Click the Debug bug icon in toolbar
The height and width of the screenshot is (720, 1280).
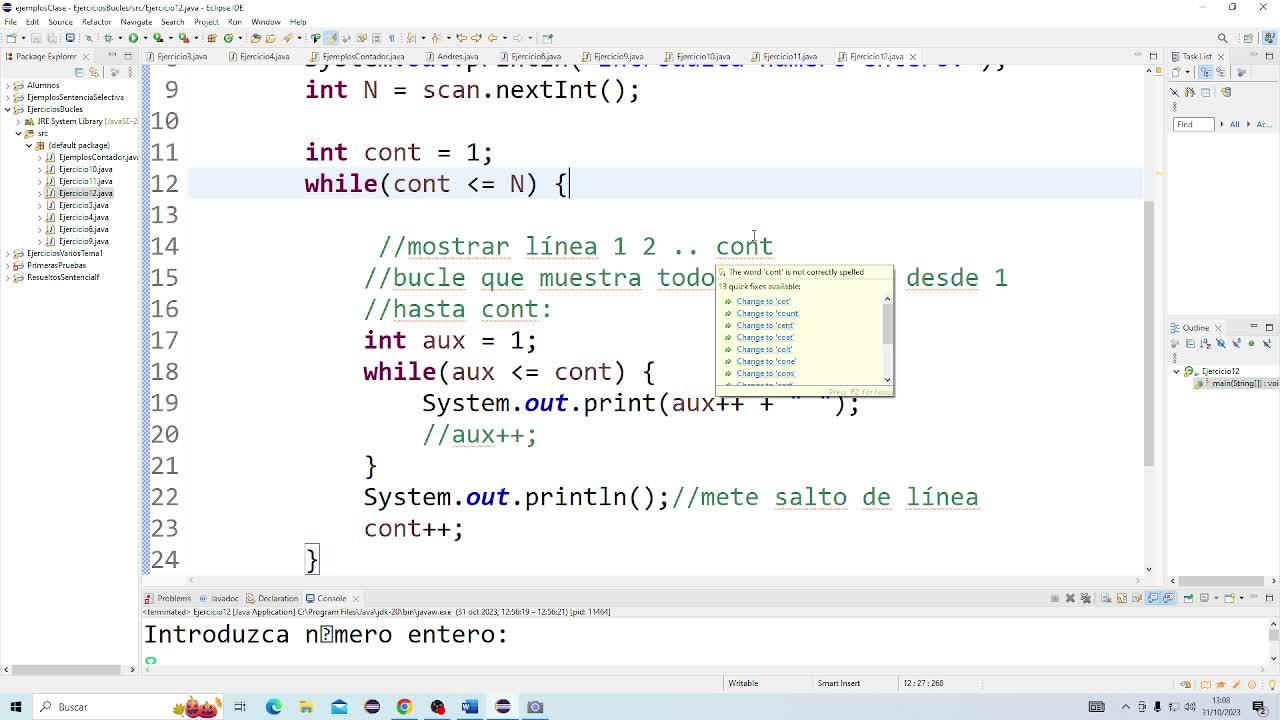107,38
